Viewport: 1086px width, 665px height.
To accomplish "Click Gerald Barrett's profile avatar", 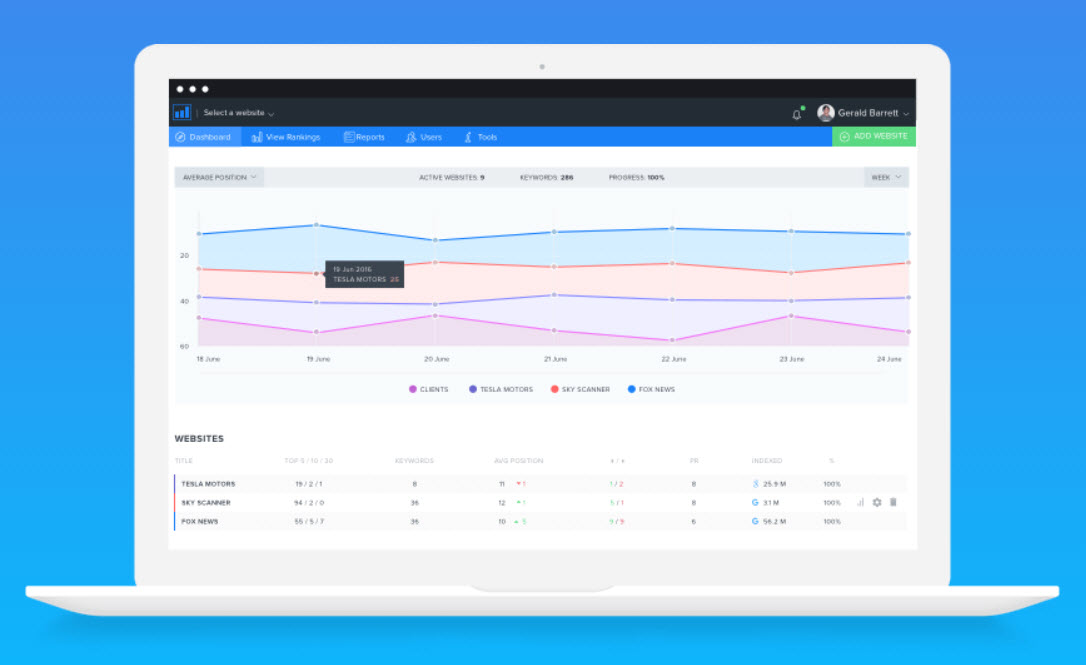I will coord(825,113).
